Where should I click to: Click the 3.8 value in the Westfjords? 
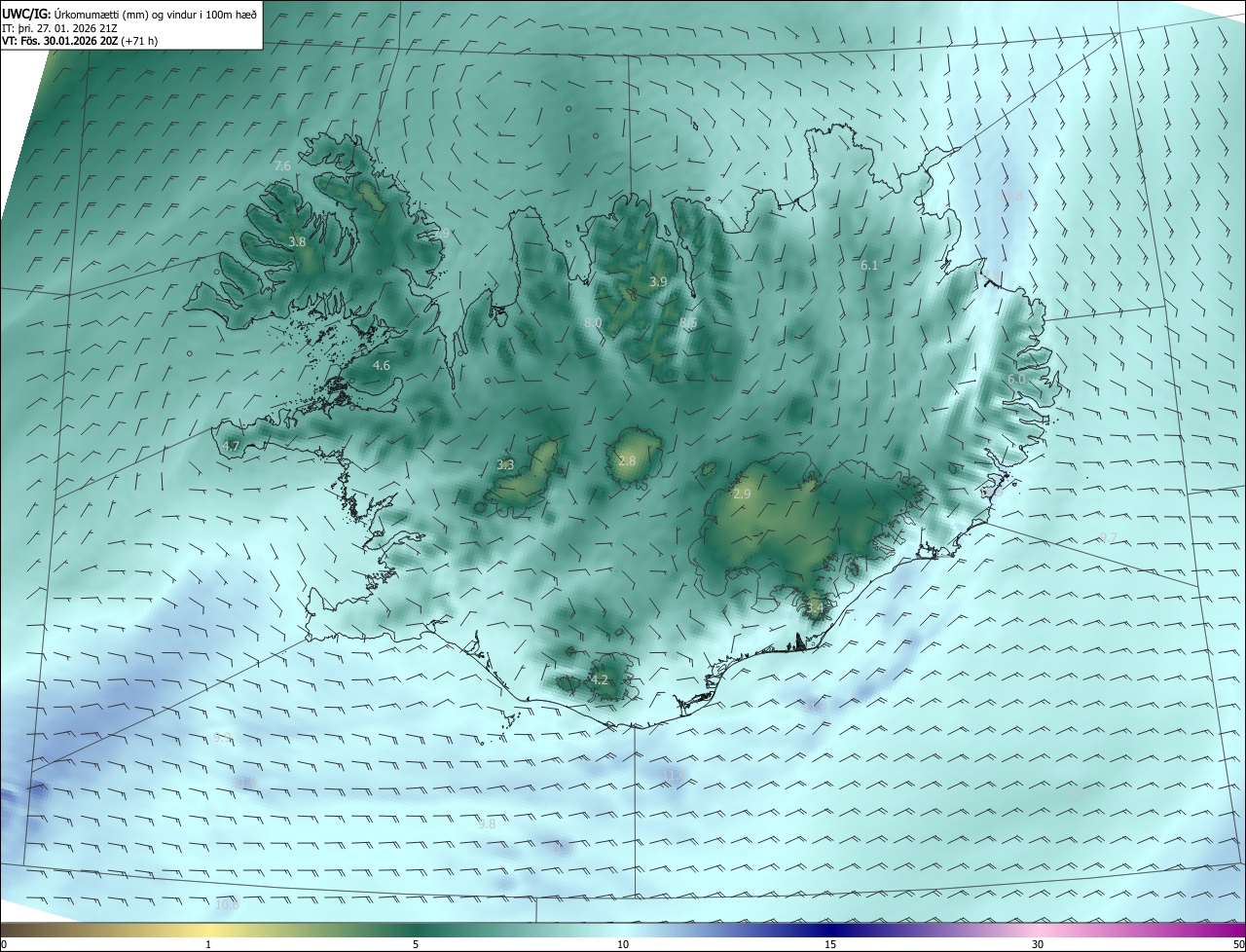coord(297,241)
